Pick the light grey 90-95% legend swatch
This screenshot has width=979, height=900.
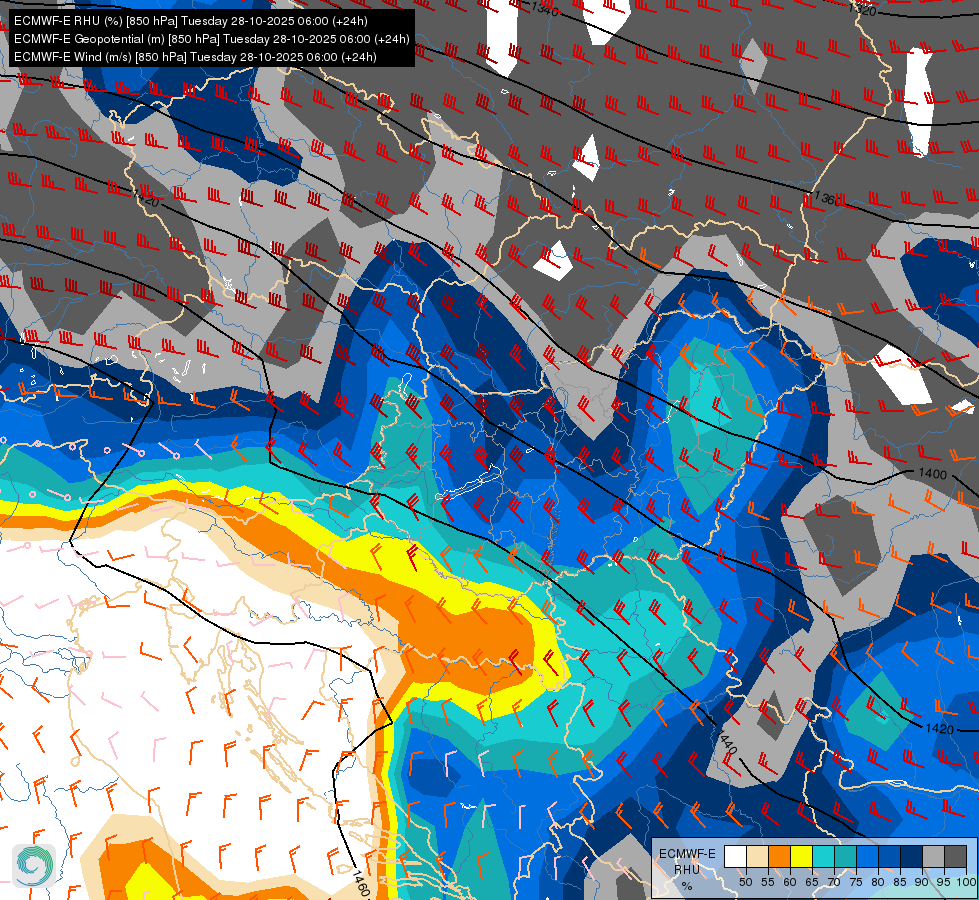(x=933, y=856)
